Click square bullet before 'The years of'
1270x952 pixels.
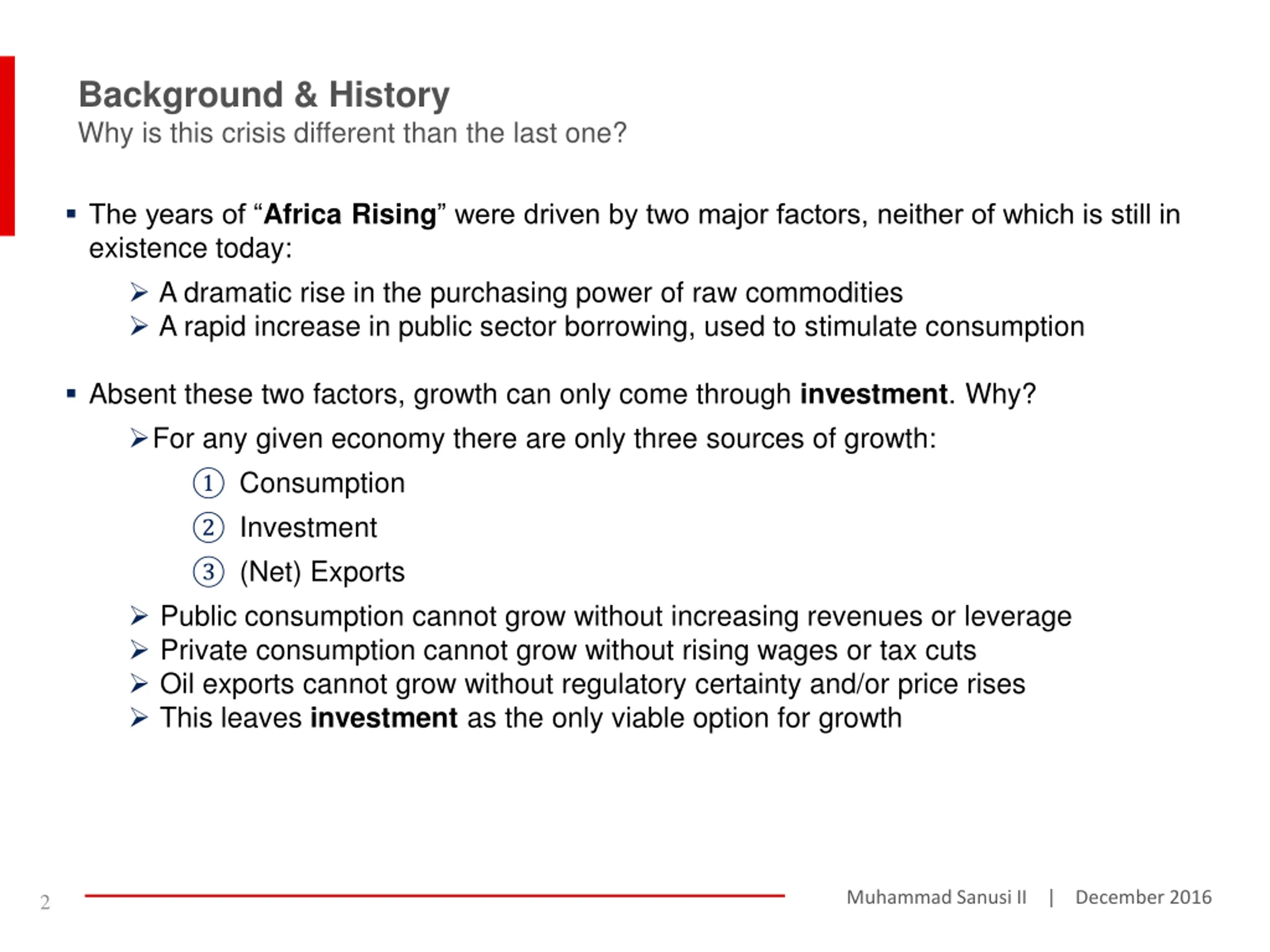[x=71, y=215]
